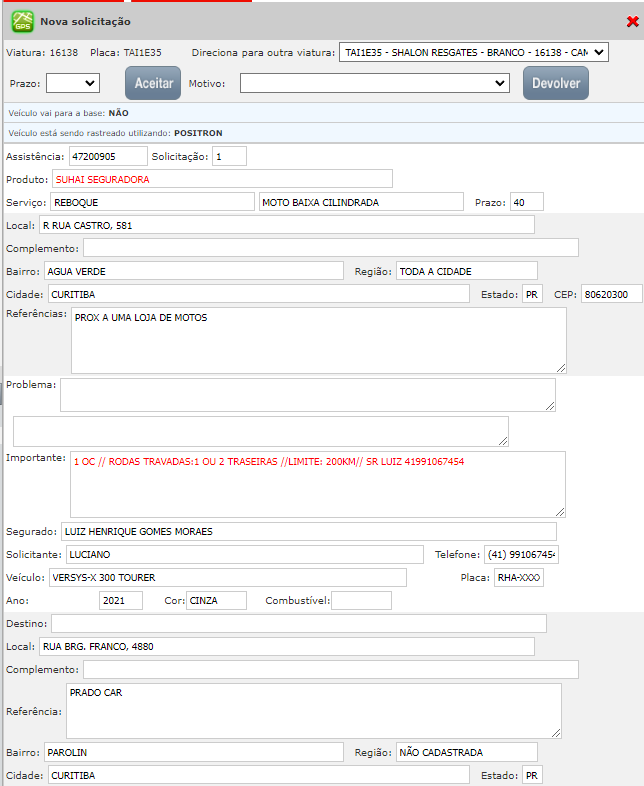Click the Telefone field
The image size is (644, 786).
coord(521,554)
